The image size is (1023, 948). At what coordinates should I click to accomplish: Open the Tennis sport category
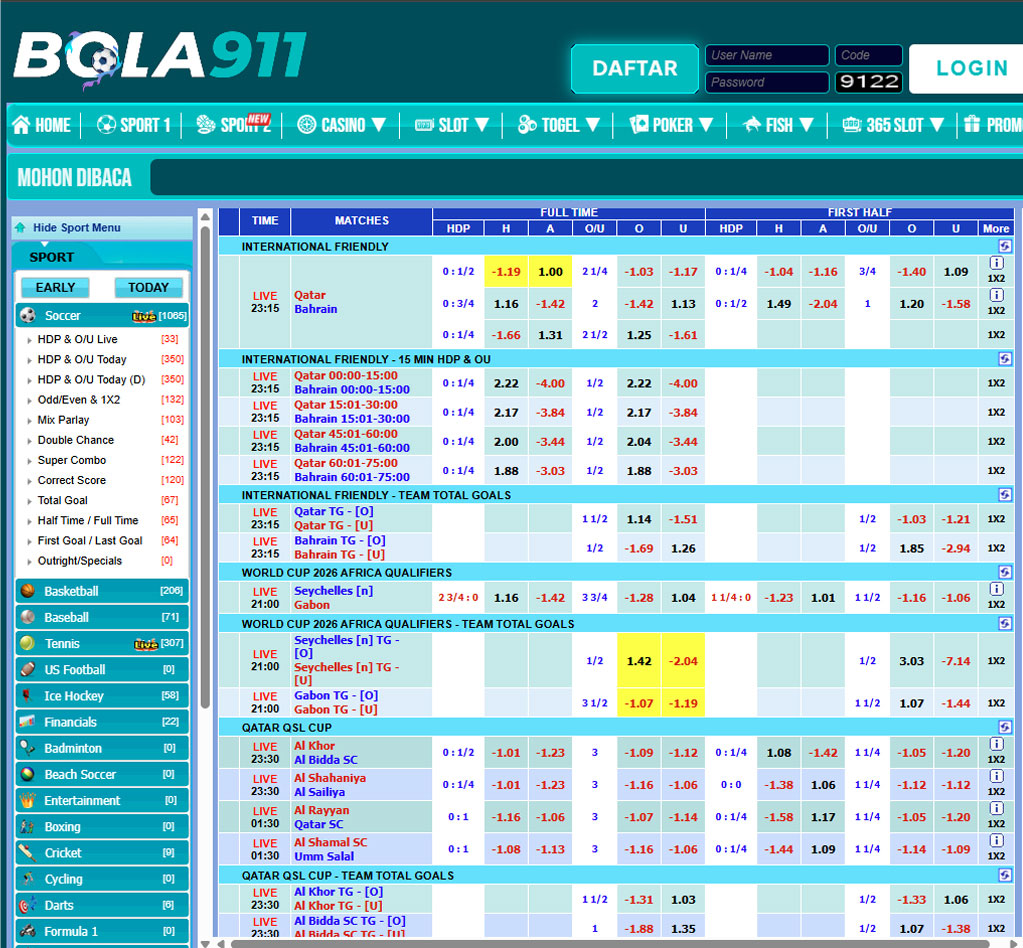click(x=102, y=643)
